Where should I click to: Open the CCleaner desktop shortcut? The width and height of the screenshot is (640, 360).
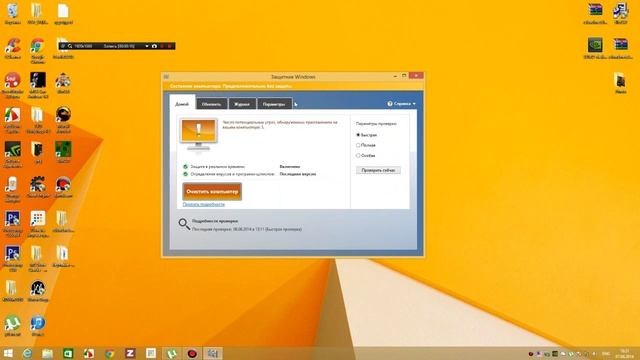(x=13, y=49)
